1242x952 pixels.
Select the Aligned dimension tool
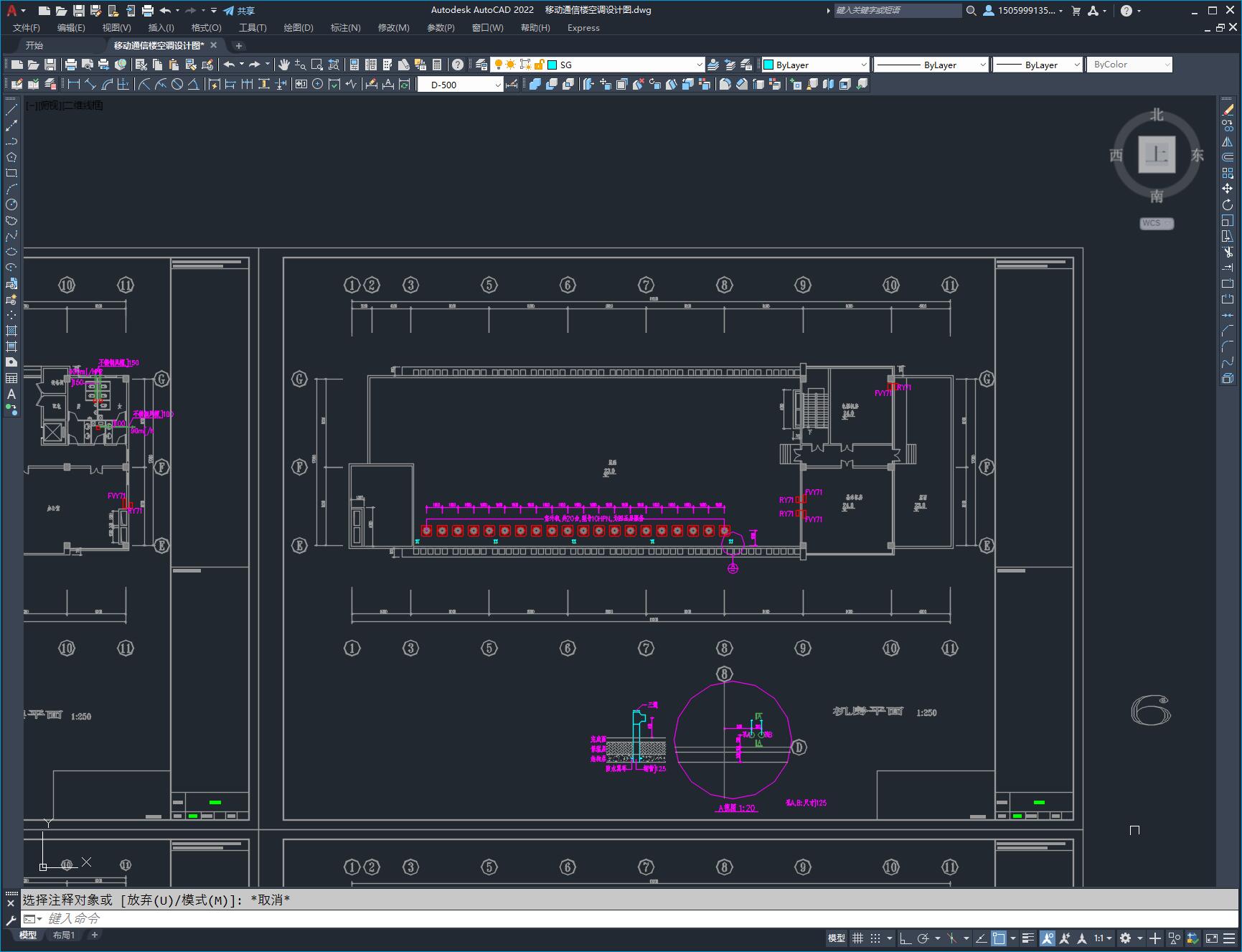coord(90,84)
